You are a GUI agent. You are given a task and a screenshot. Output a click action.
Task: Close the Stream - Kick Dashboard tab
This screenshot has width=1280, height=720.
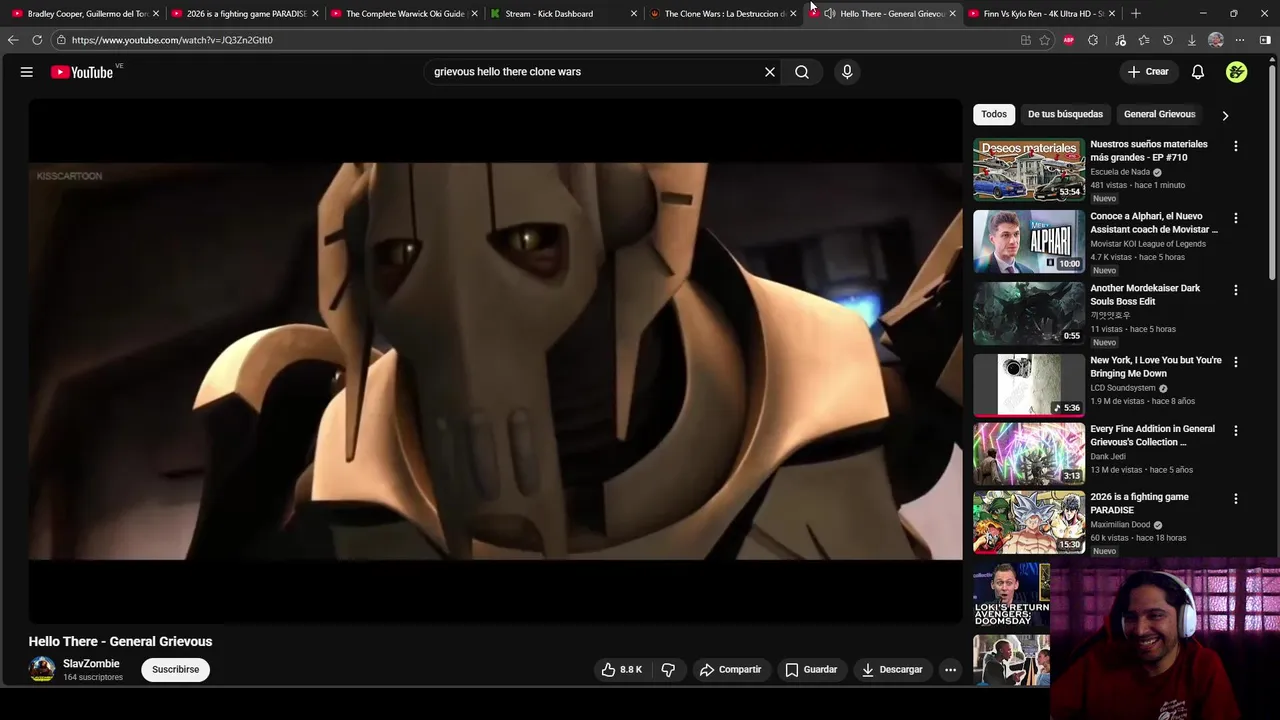click(633, 14)
